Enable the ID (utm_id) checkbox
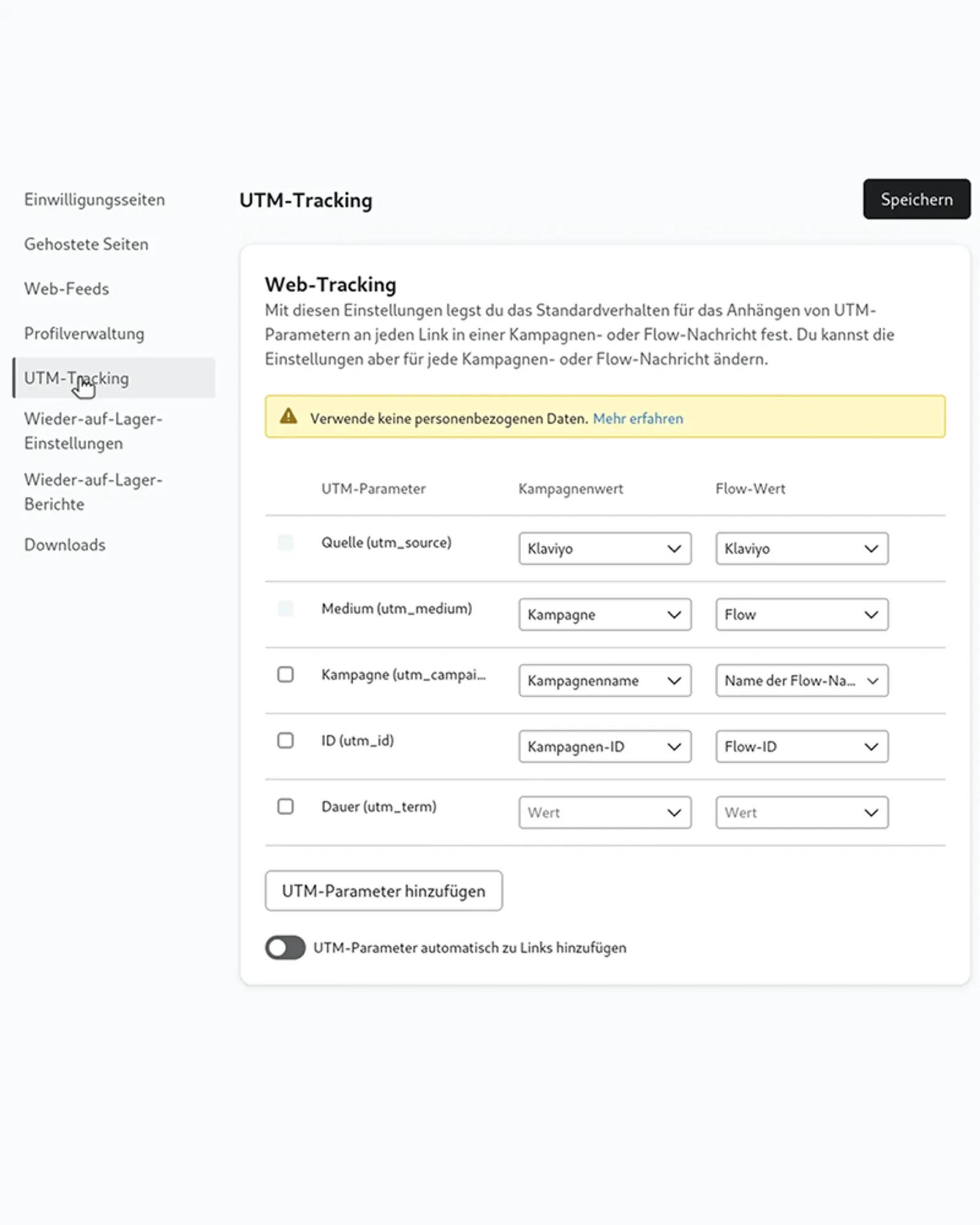This screenshot has width=980, height=1225. click(x=285, y=741)
